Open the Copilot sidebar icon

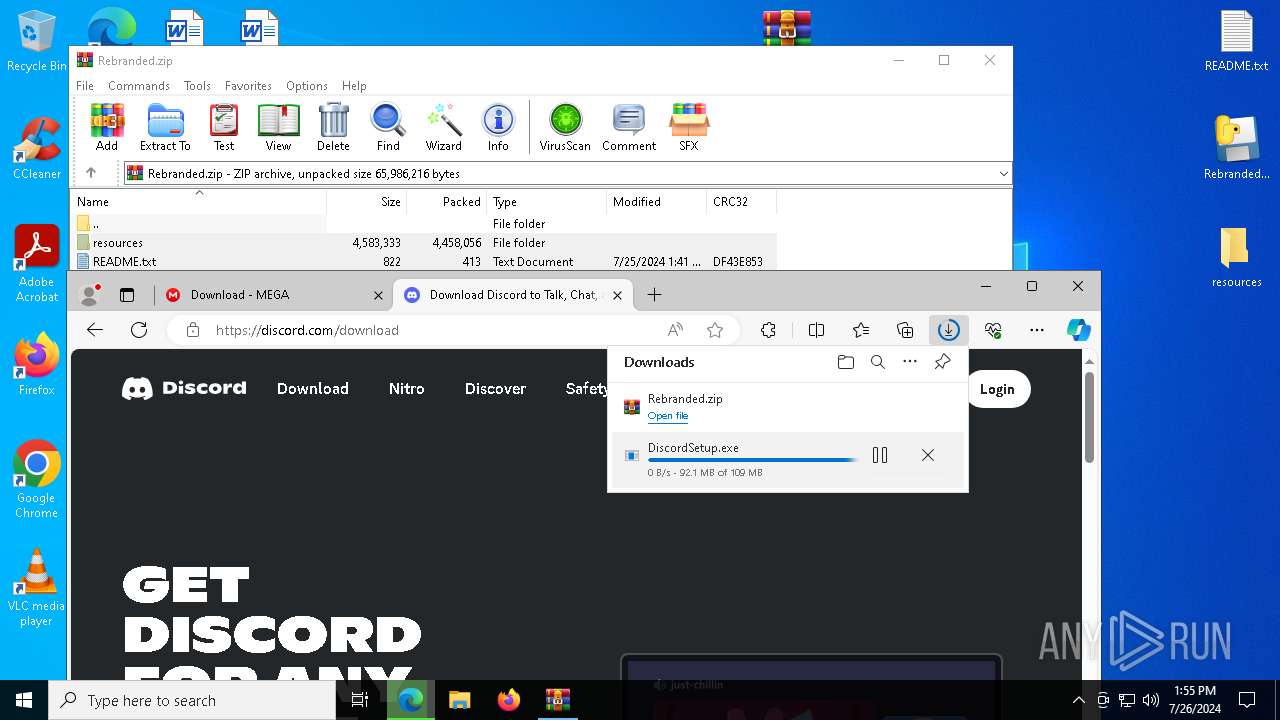tap(1078, 330)
